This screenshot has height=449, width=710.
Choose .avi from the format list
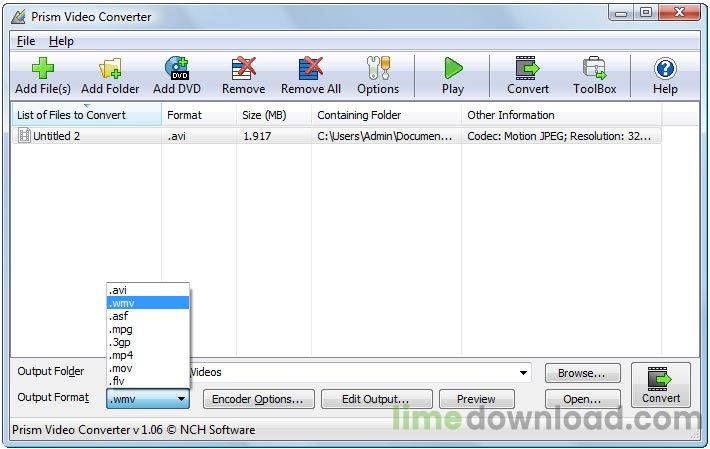click(x=148, y=290)
